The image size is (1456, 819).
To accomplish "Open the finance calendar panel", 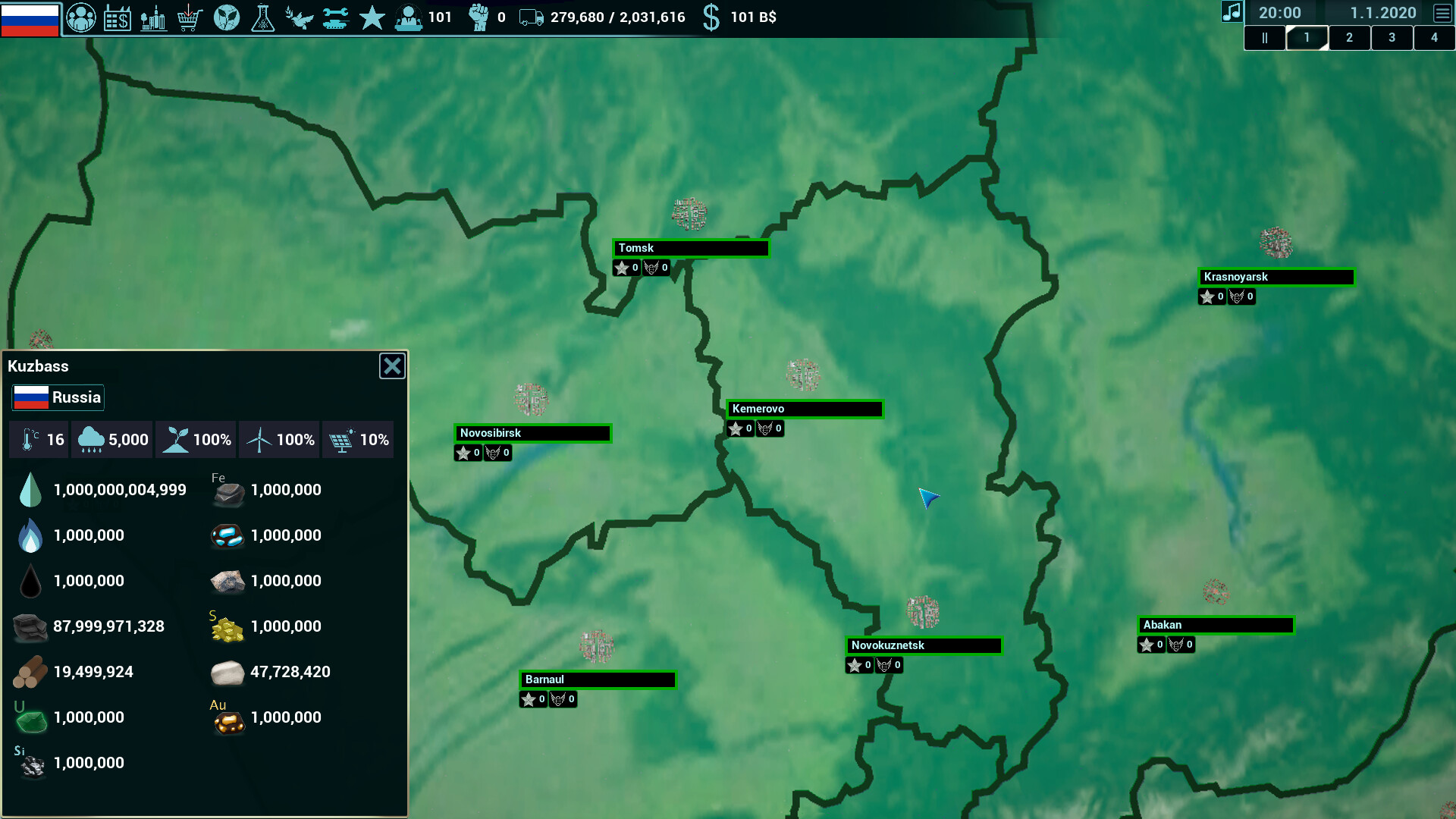I will pos(118,17).
